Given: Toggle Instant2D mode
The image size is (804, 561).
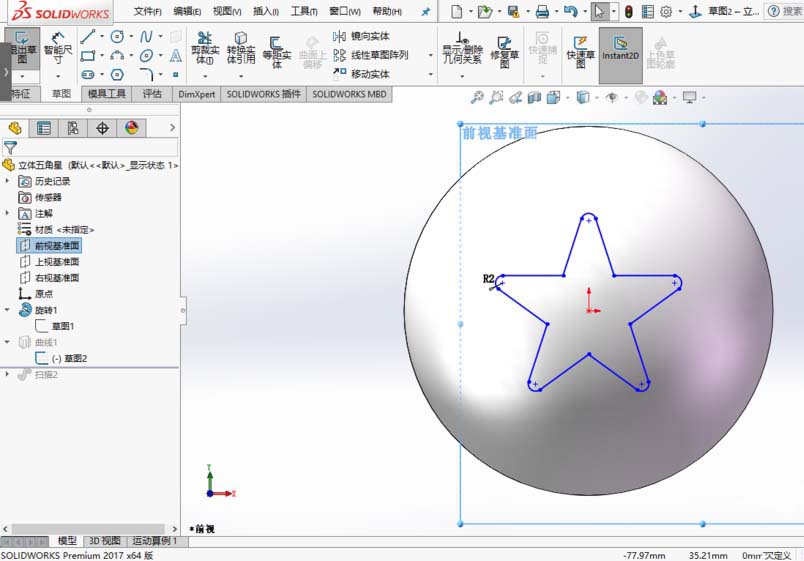Looking at the screenshot, I should tap(620, 55).
